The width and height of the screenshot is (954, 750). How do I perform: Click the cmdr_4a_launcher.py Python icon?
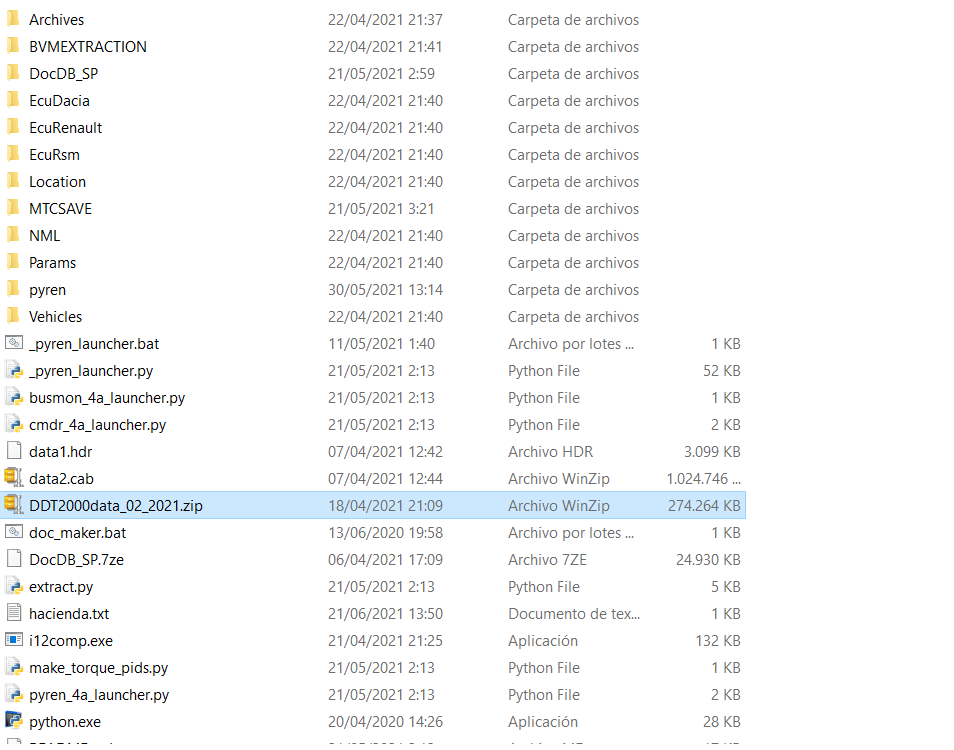(14, 424)
